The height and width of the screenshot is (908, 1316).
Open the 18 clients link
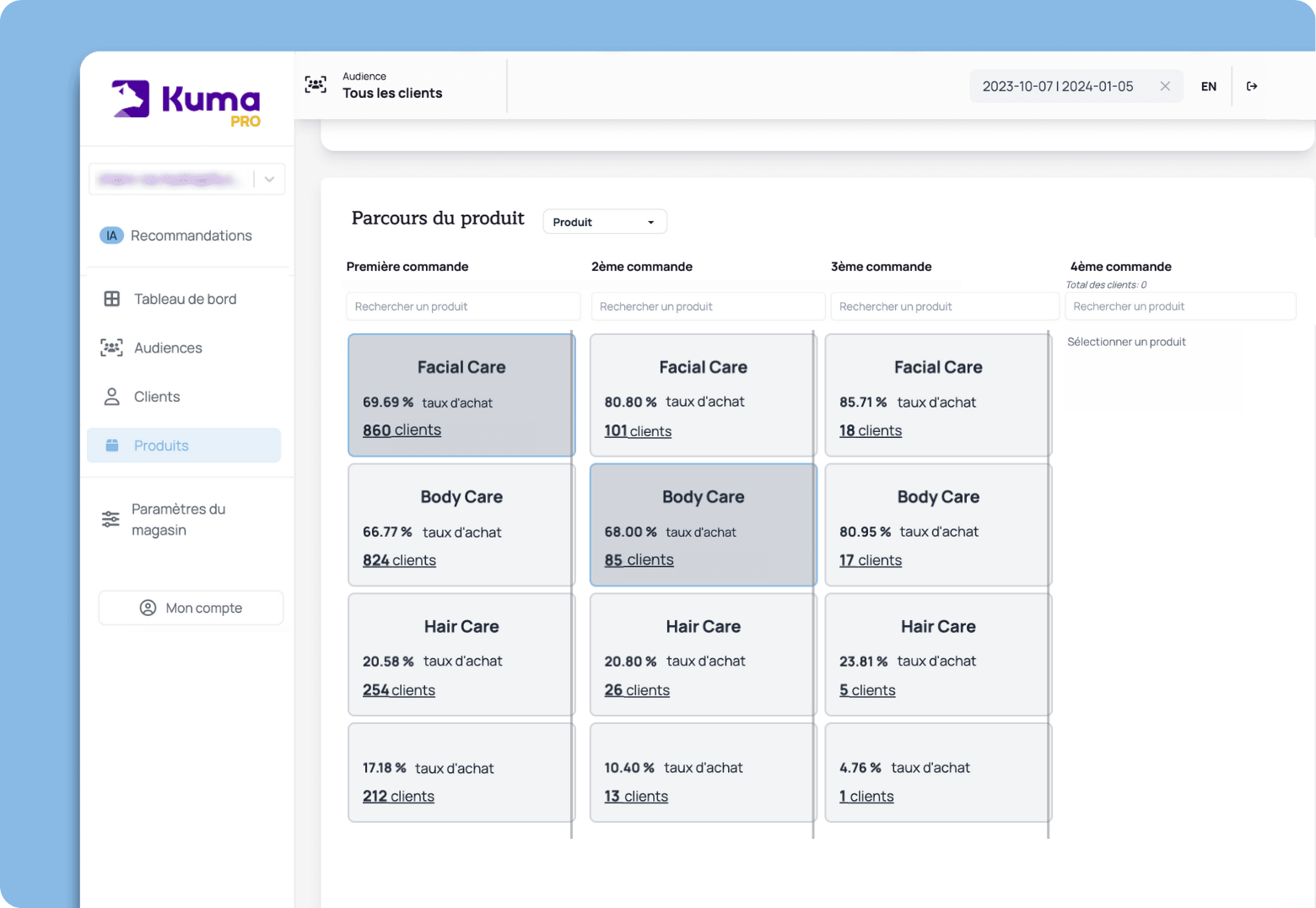[871, 430]
